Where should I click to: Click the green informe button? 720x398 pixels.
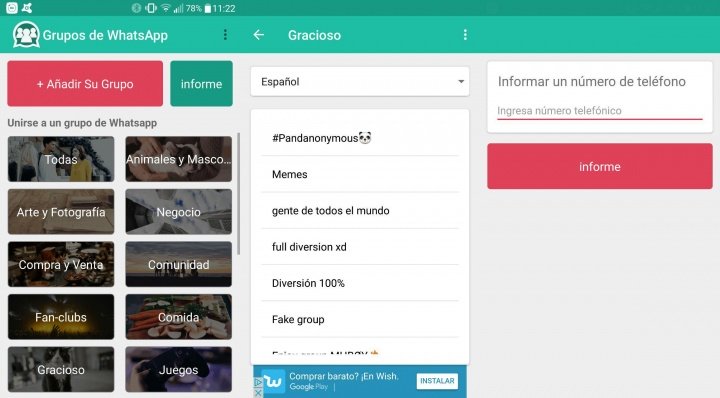[x=201, y=84]
